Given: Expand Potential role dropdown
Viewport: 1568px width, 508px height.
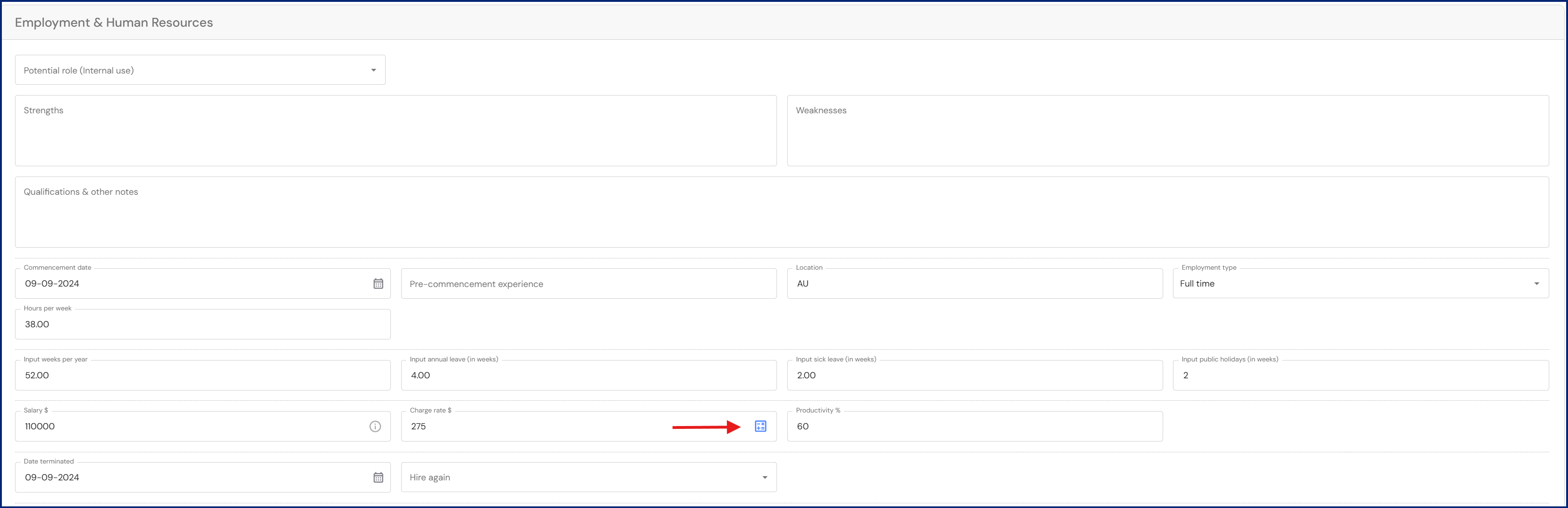Looking at the screenshot, I should [x=373, y=71].
